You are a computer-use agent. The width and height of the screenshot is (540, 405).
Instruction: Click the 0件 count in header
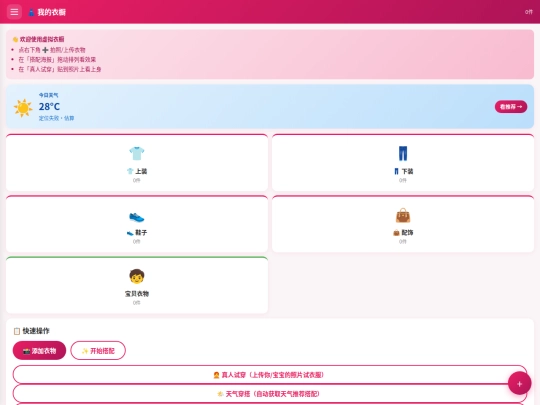point(529,12)
